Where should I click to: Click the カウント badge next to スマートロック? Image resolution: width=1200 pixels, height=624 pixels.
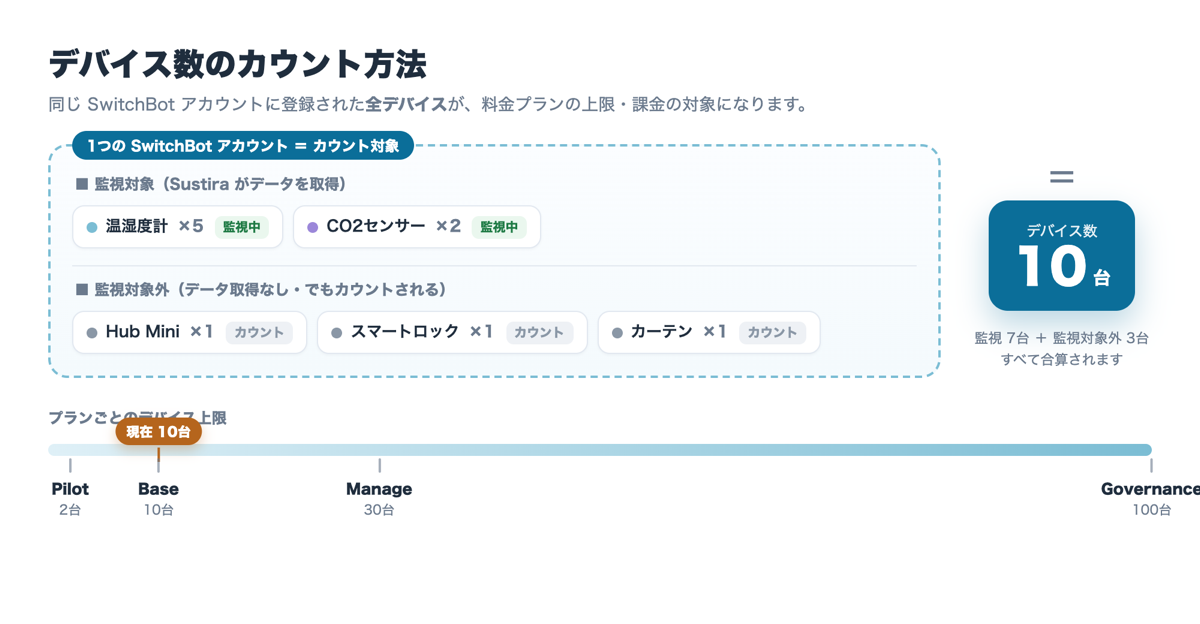539,332
